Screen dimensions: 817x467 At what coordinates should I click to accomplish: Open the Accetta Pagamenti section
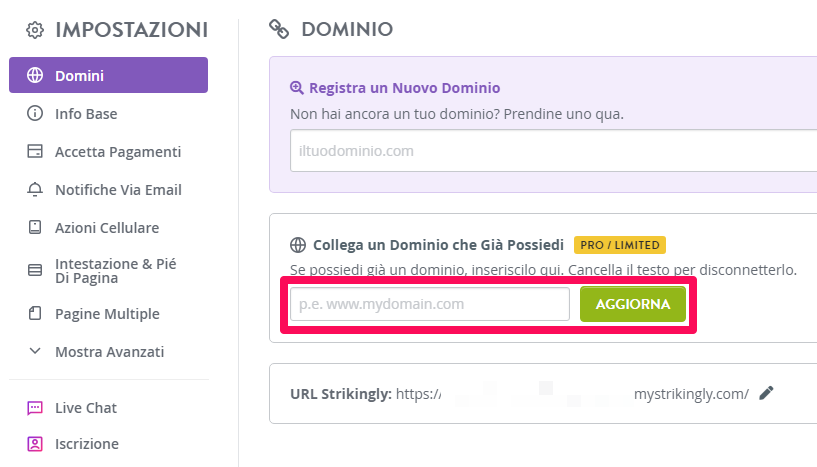click(118, 152)
